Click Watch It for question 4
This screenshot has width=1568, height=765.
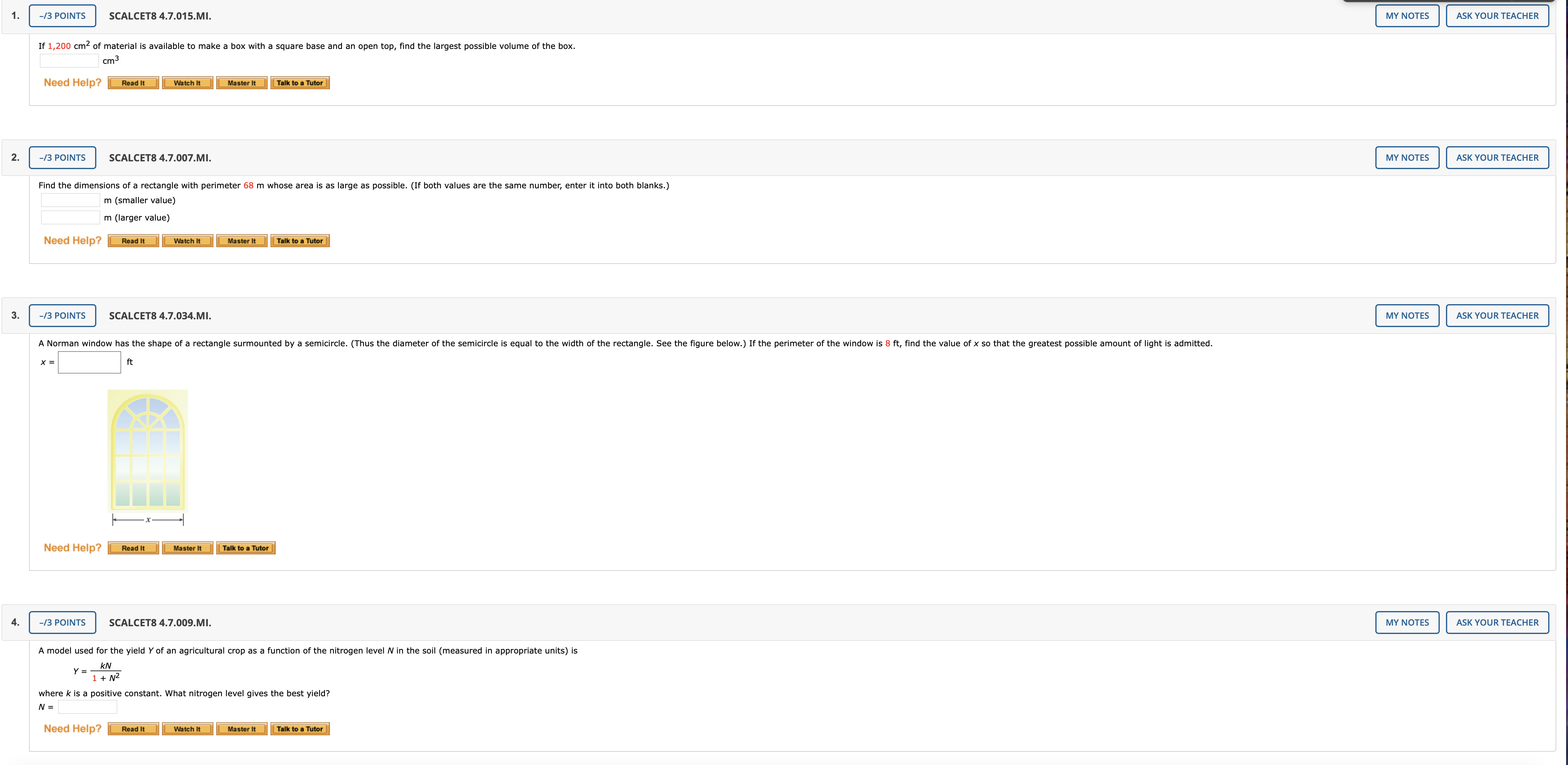pos(187,729)
